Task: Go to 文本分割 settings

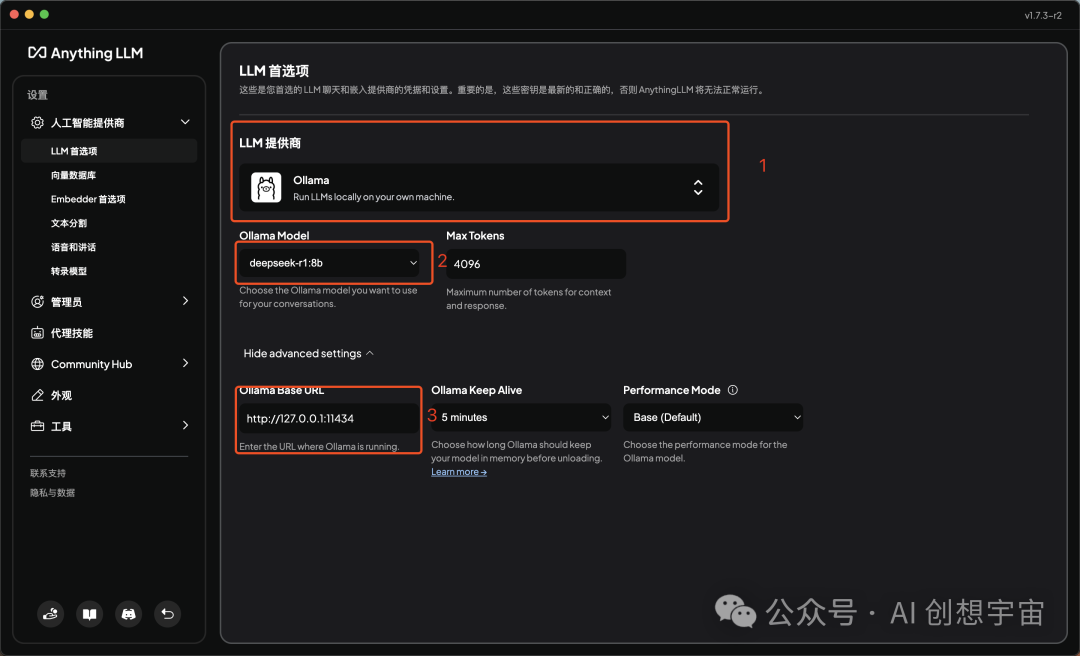Action: pyautogui.click(x=69, y=223)
